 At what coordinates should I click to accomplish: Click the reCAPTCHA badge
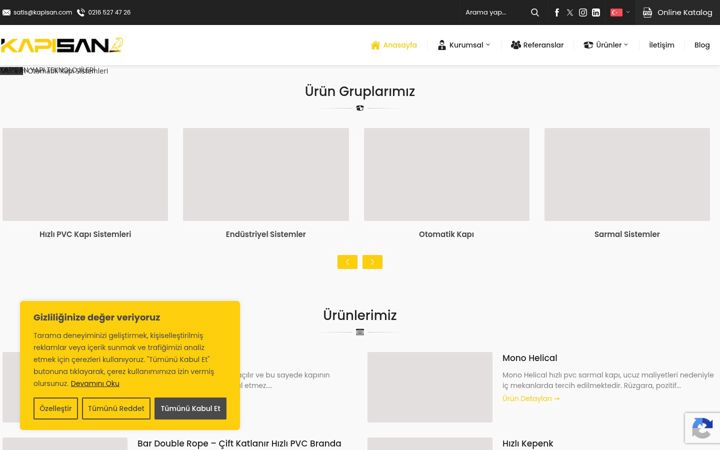click(x=702, y=428)
